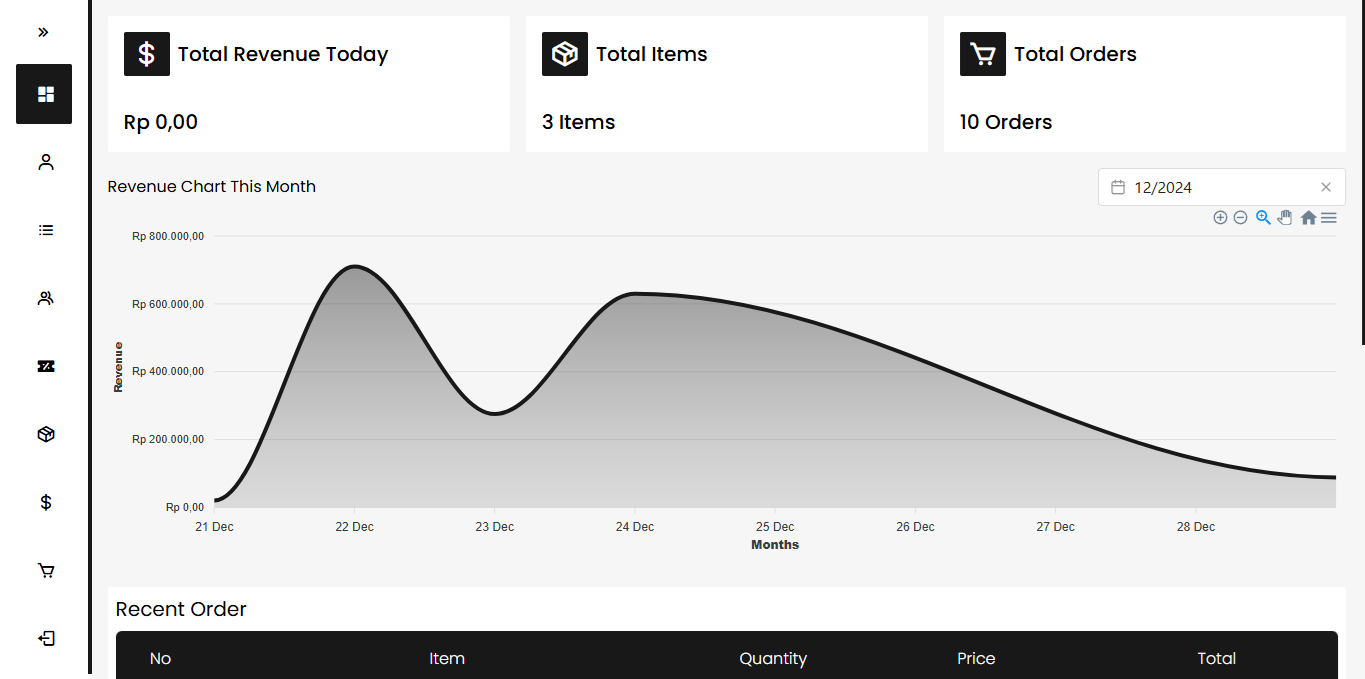Screen dimensions: 1365x679
Task: Clear the 12/2024 date selection
Action: (x=1326, y=187)
